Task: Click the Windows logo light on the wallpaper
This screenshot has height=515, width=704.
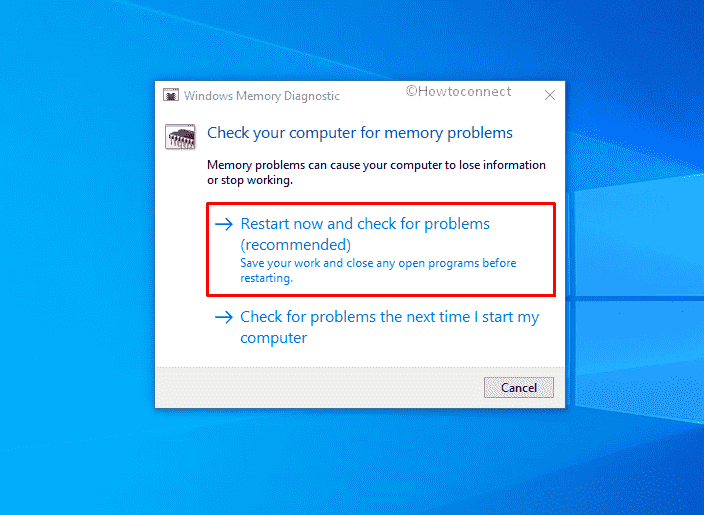Action: click(638, 296)
